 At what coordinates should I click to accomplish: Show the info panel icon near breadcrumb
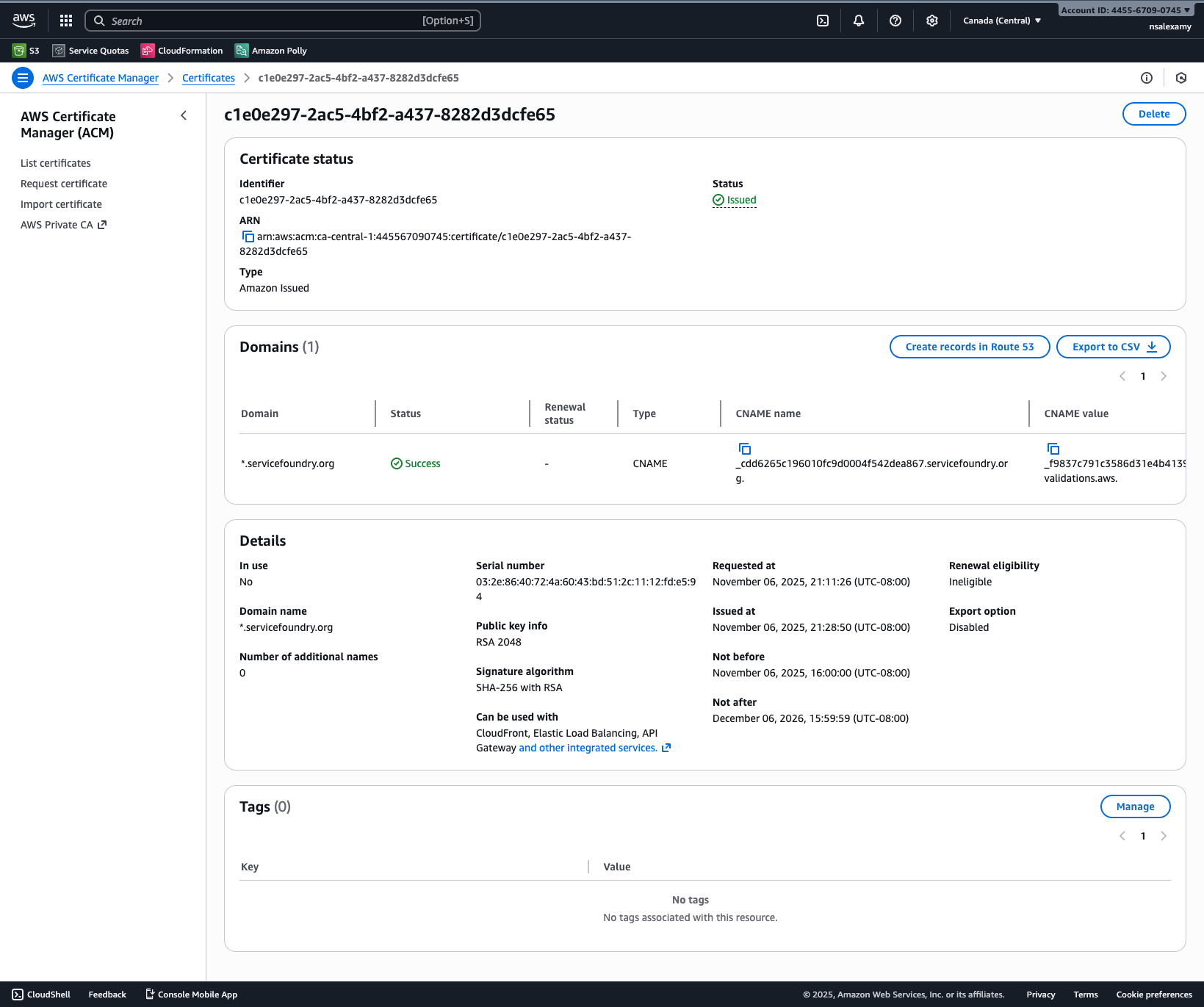click(1146, 78)
